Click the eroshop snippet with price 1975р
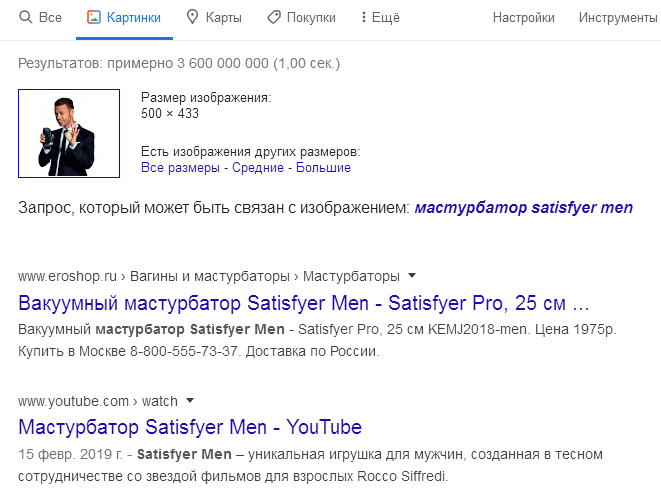 tap(317, 340)
